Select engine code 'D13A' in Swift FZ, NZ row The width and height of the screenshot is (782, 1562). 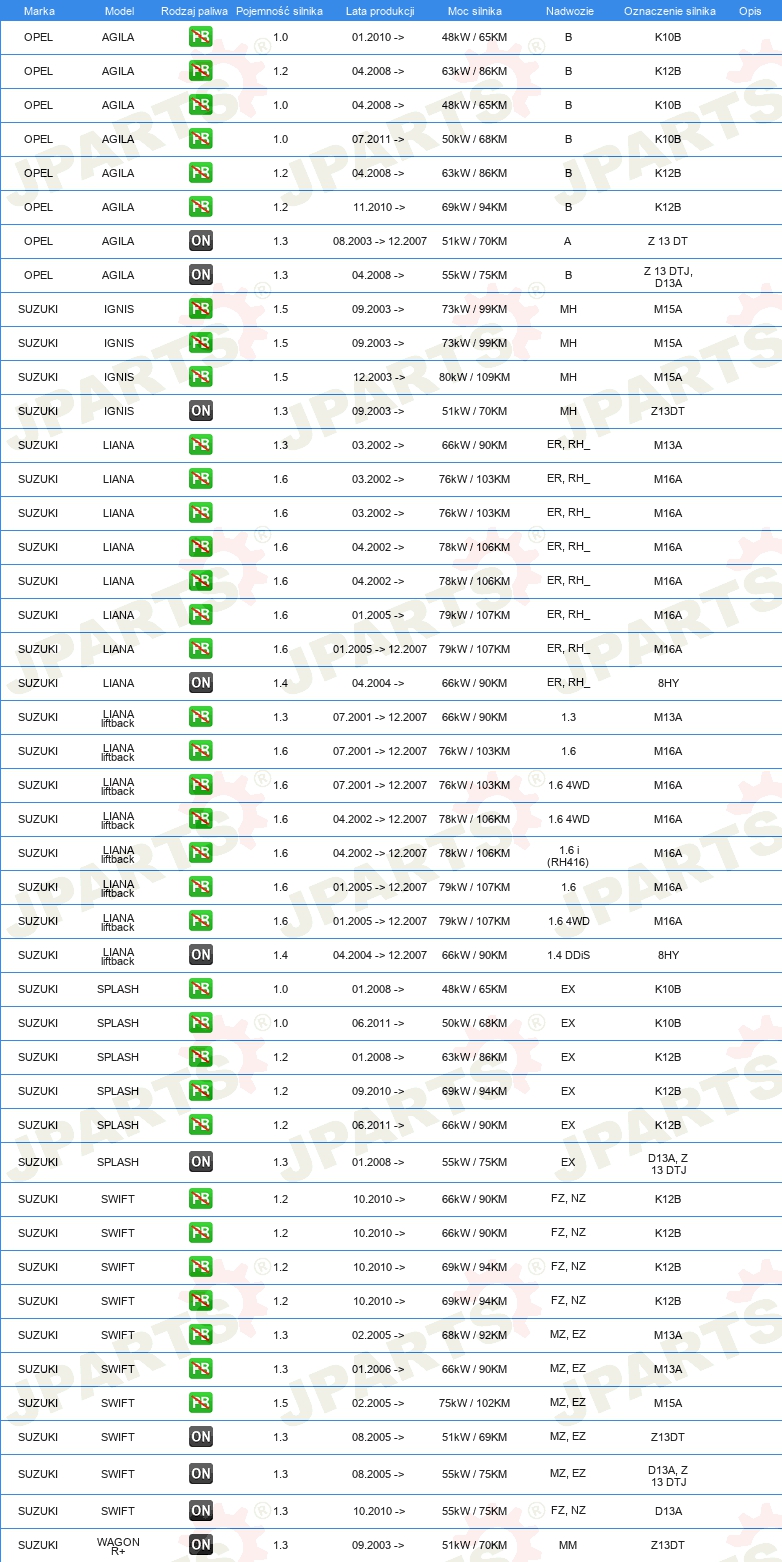(x=668, y=1511)
